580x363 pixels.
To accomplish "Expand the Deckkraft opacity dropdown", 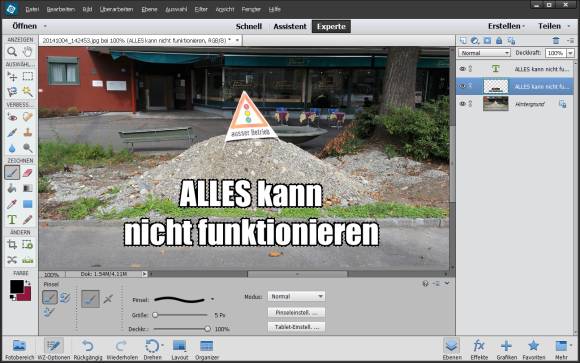I will click(x=570, y=53).
